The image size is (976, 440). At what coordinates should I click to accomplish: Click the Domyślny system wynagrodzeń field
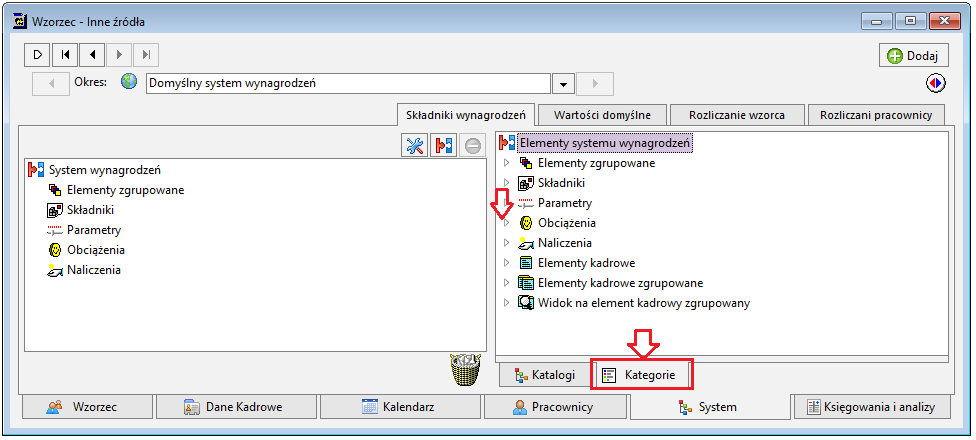click(349, 83)
